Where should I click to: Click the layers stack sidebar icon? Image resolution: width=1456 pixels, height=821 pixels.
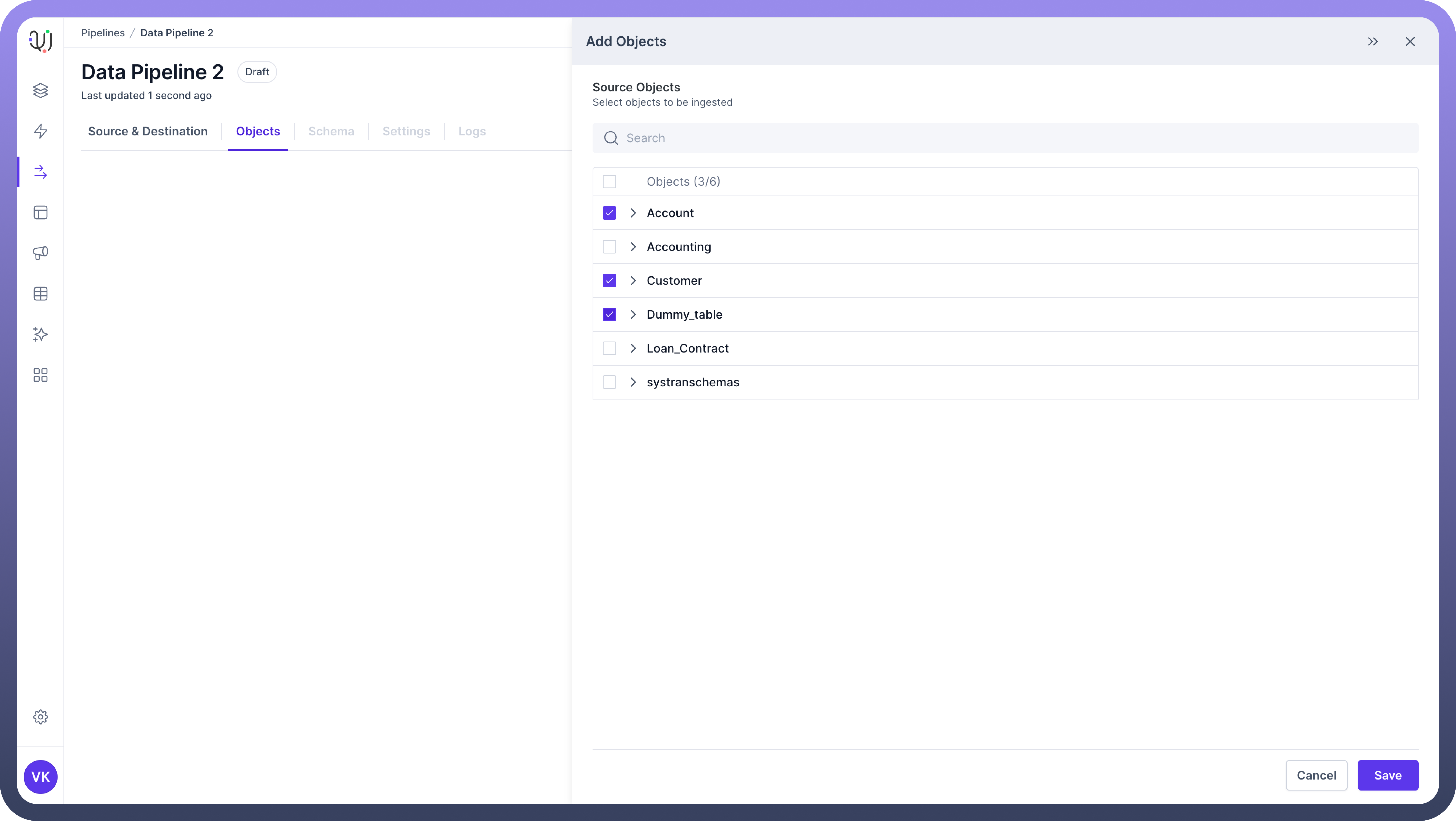(40, 90)
